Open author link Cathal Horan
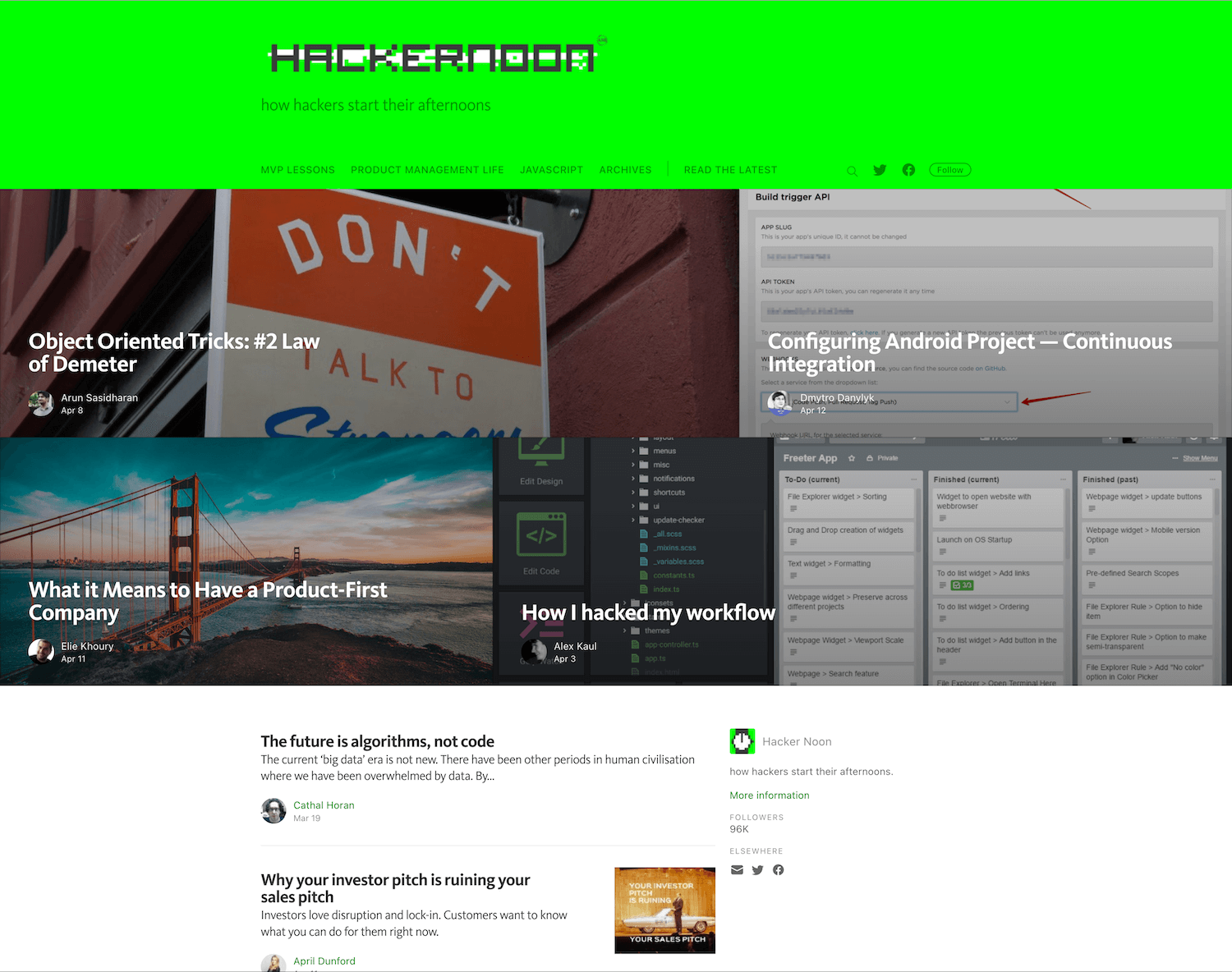 pyautogui.click(x=324, y=805)
